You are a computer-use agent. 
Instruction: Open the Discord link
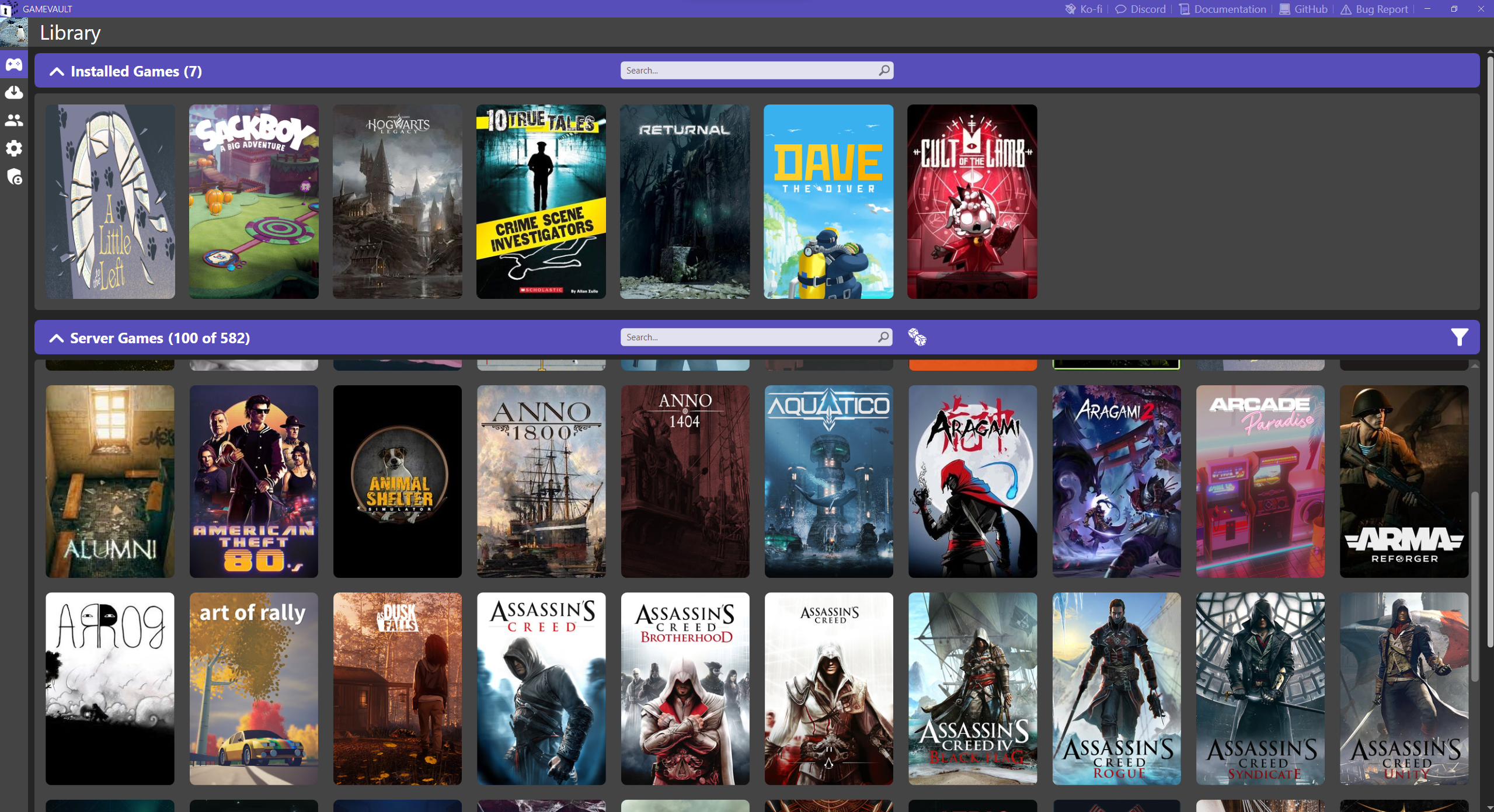[x=1140, y=9]
